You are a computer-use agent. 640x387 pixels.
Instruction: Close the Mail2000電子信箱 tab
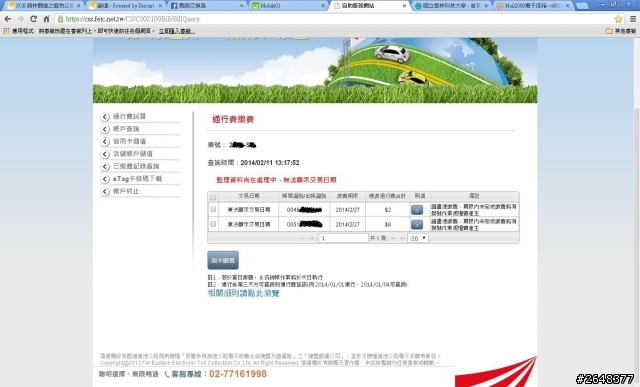567,6
